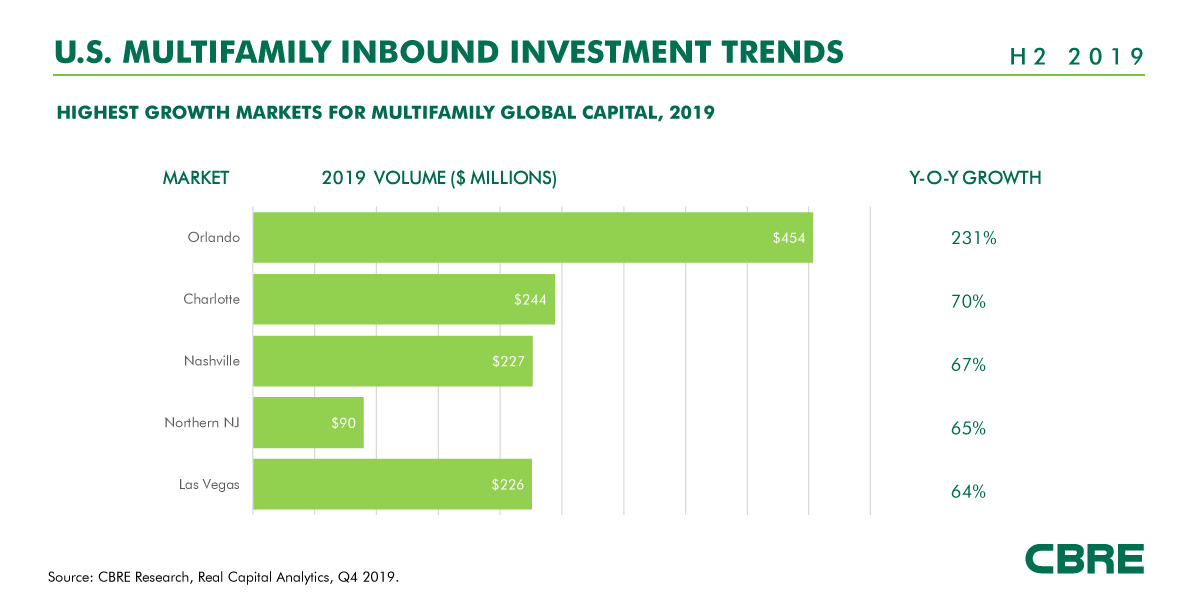Click the Highest Growth Markets subtitle
This screenshot has width=1200, height=600.
[385, 113]
